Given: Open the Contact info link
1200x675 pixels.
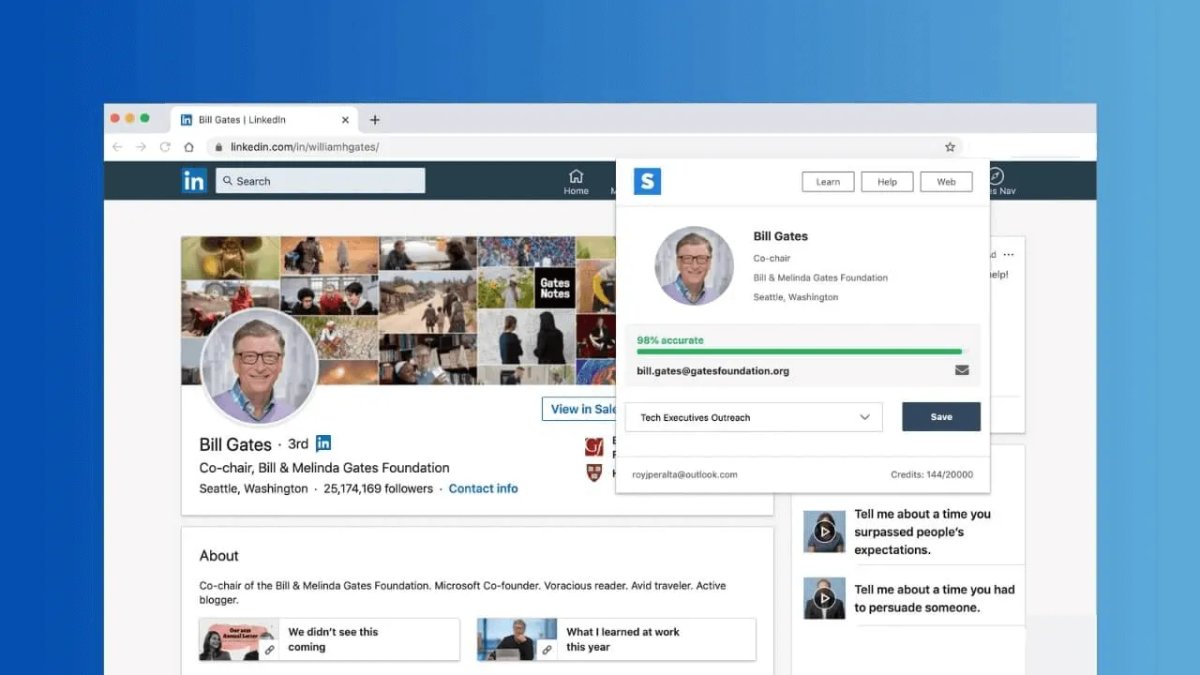Looking at the screenshot, I should click(x=483, y=489).
